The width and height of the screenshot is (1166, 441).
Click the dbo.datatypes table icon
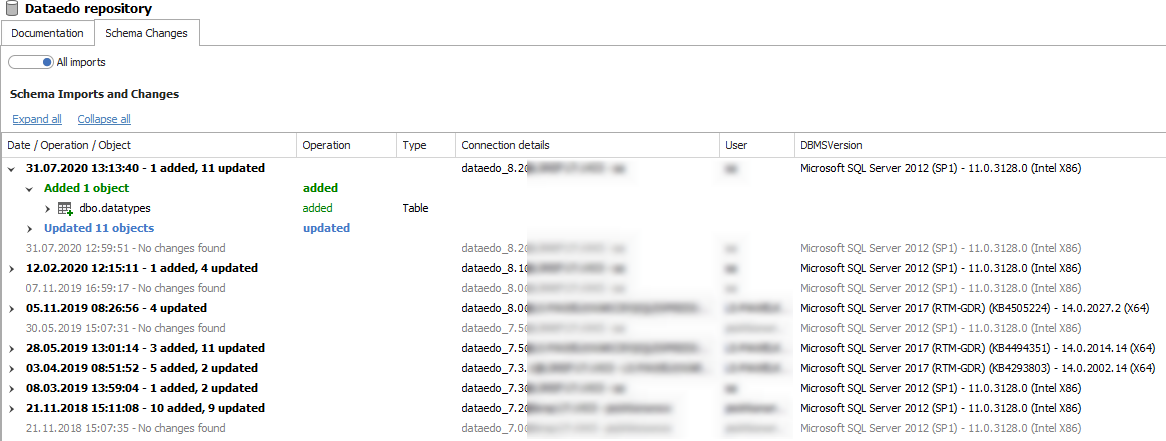point(65,208)
